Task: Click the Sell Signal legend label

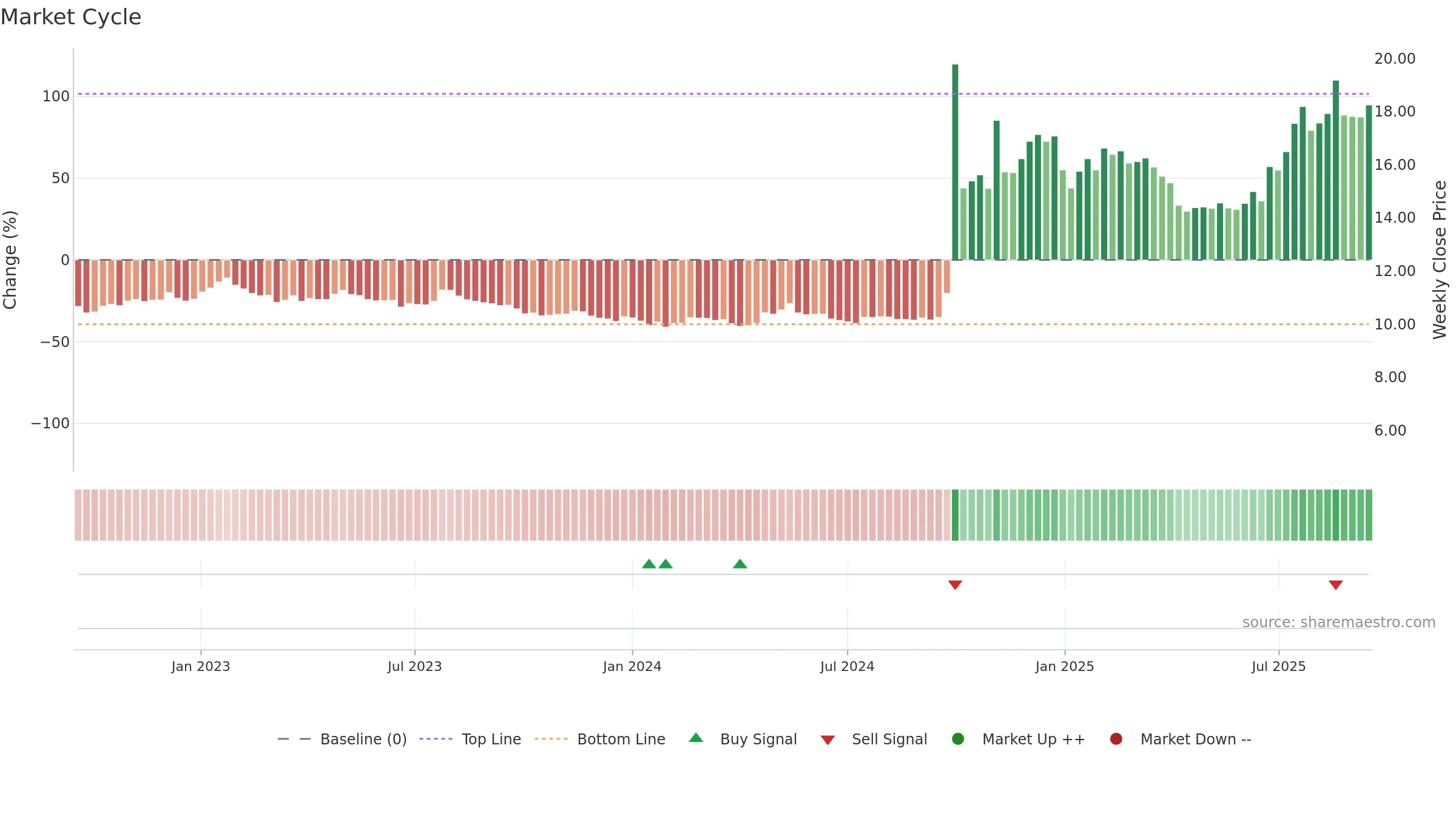Action: click(x=889, y=739)
